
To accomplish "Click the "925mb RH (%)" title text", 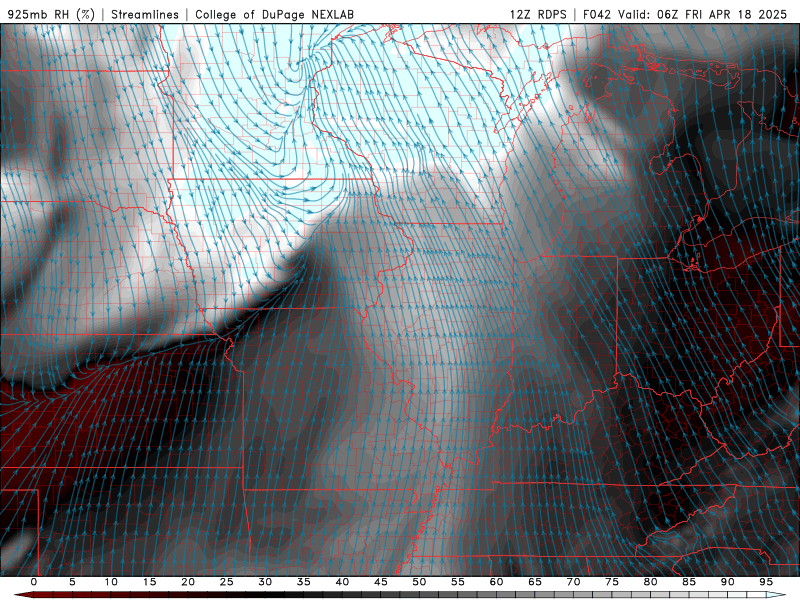I will click(51, 14).
